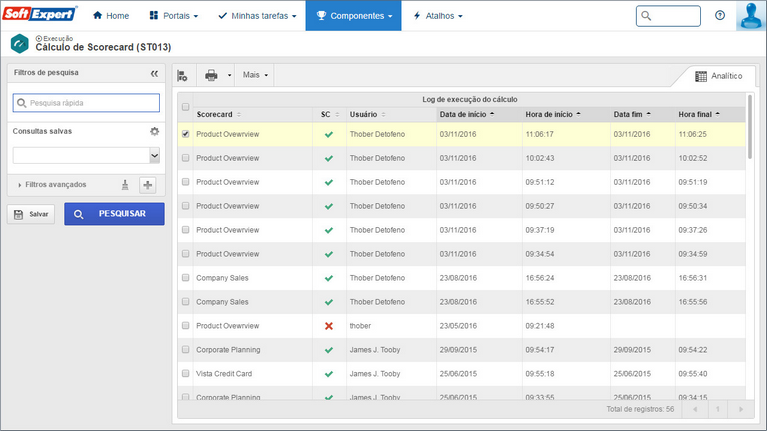Screen dimensions: 767x431
Task: Go to previous page arrow
Action: click(695, 409)
